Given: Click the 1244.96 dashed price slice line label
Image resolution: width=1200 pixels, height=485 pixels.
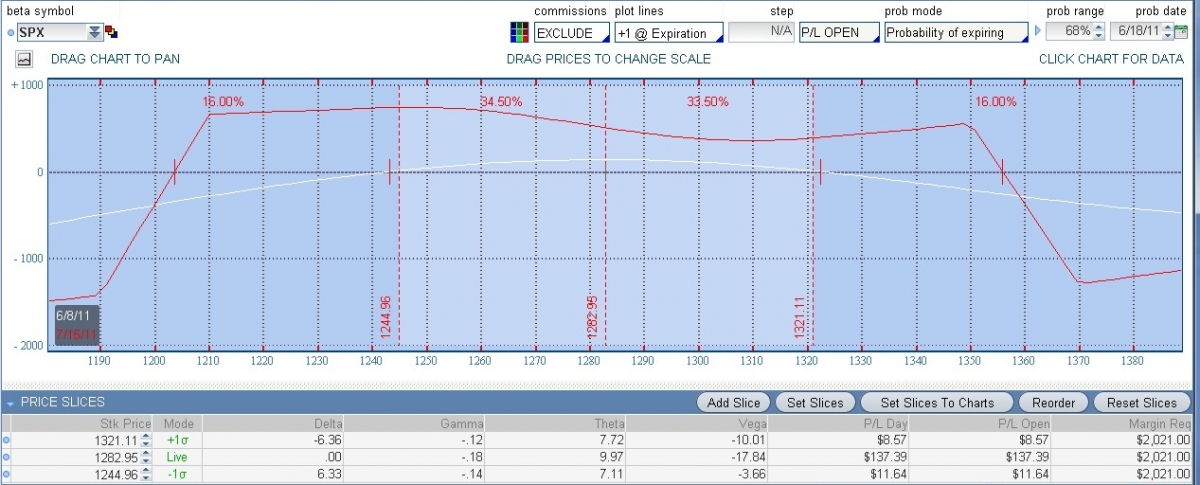Looking at the screenshot, I should (386, 317).
